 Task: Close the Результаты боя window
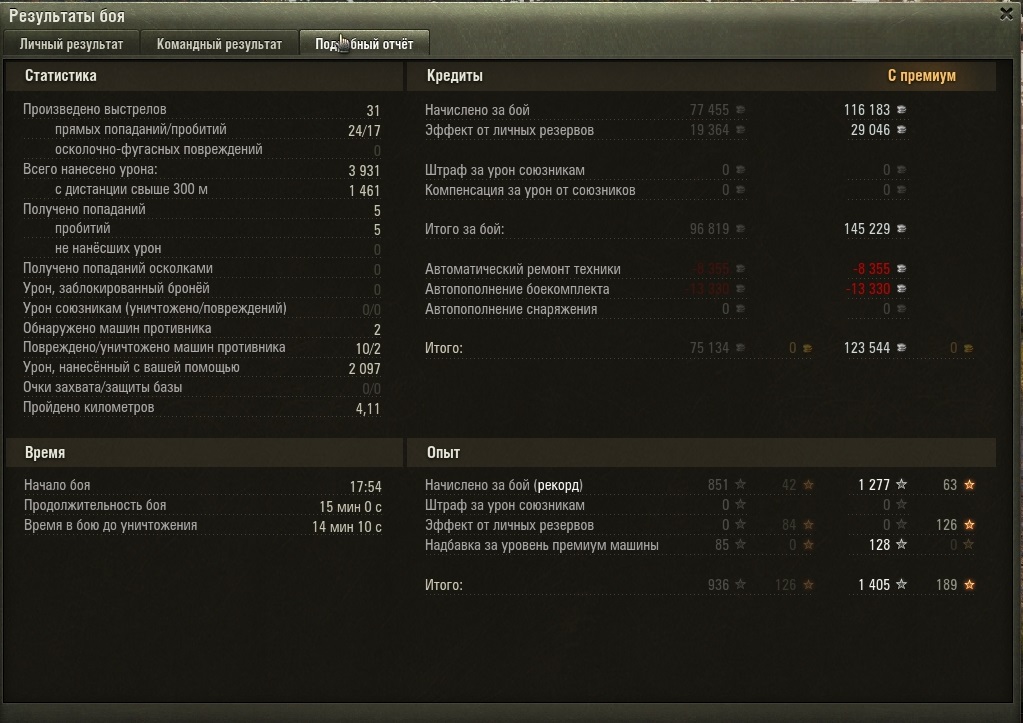tap(1007, 14)
